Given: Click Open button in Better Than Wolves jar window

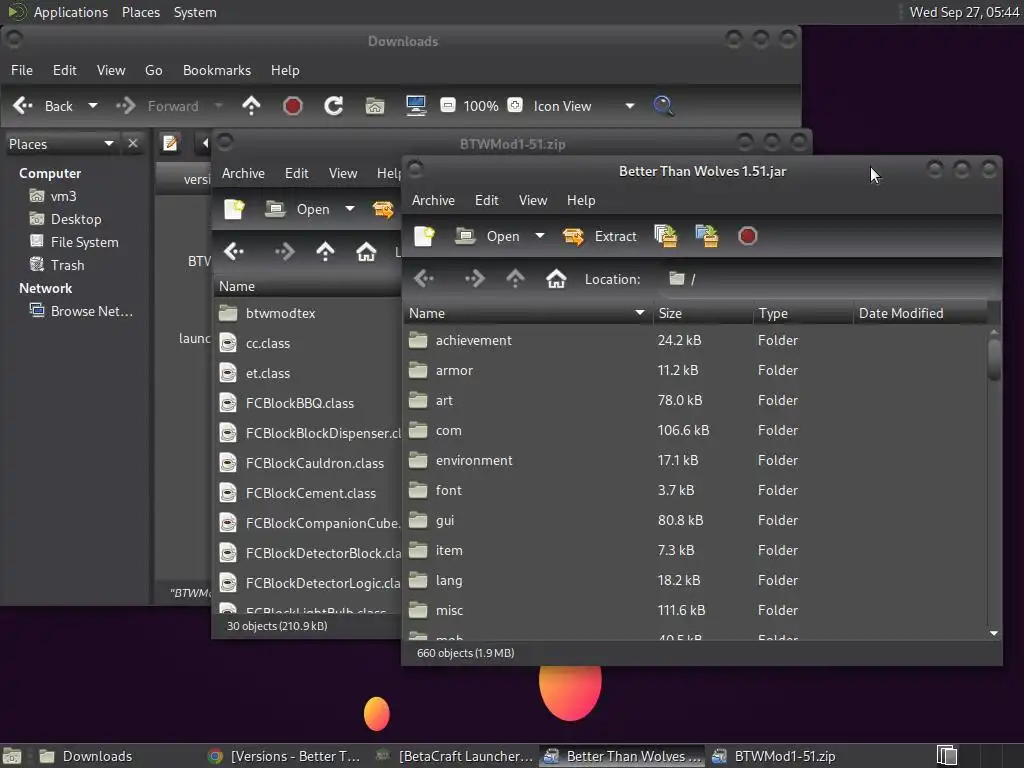Looking at the screenshot, I should point(487,236).
